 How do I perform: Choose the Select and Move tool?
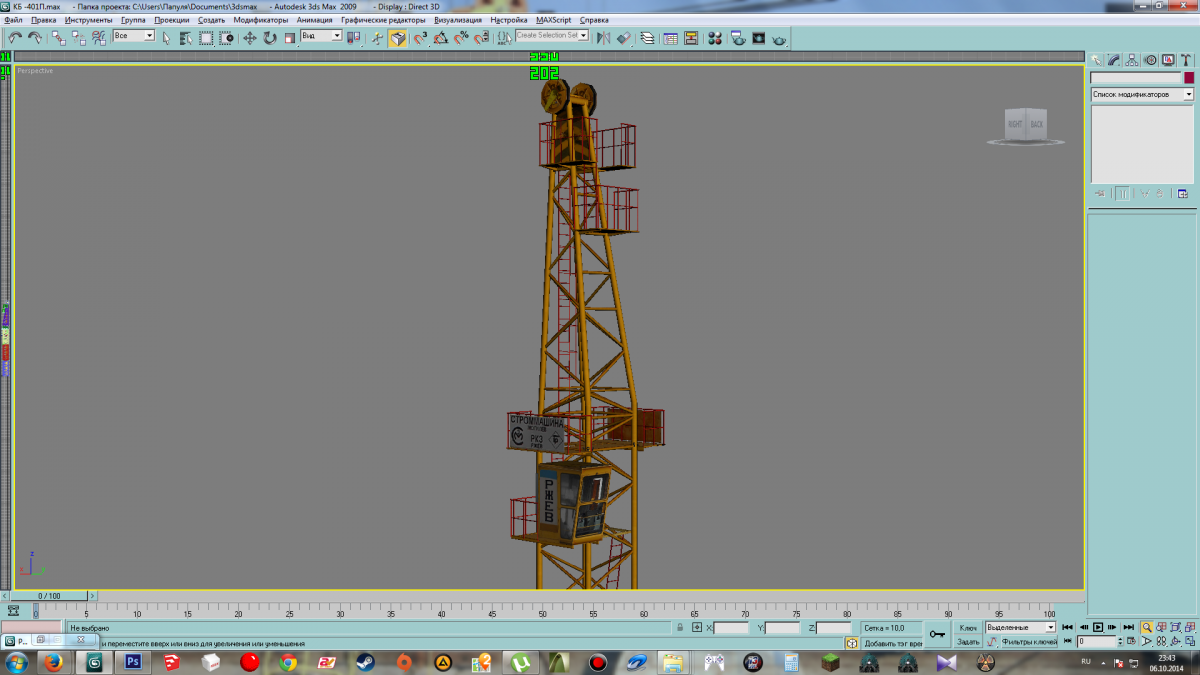pyautogui.click(x=250, y=38)
